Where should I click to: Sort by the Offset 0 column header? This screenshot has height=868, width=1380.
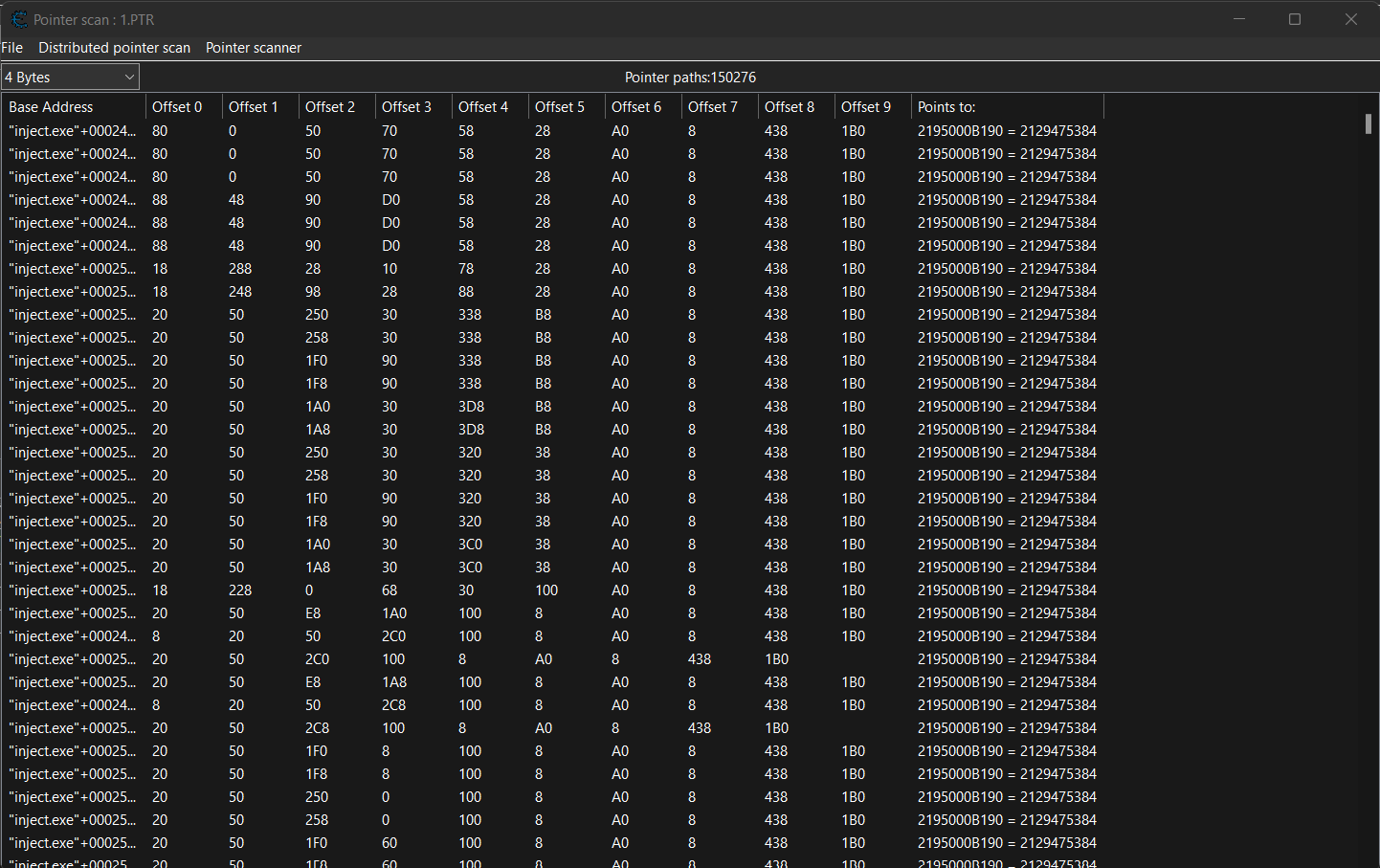click(x=184, y=107)
